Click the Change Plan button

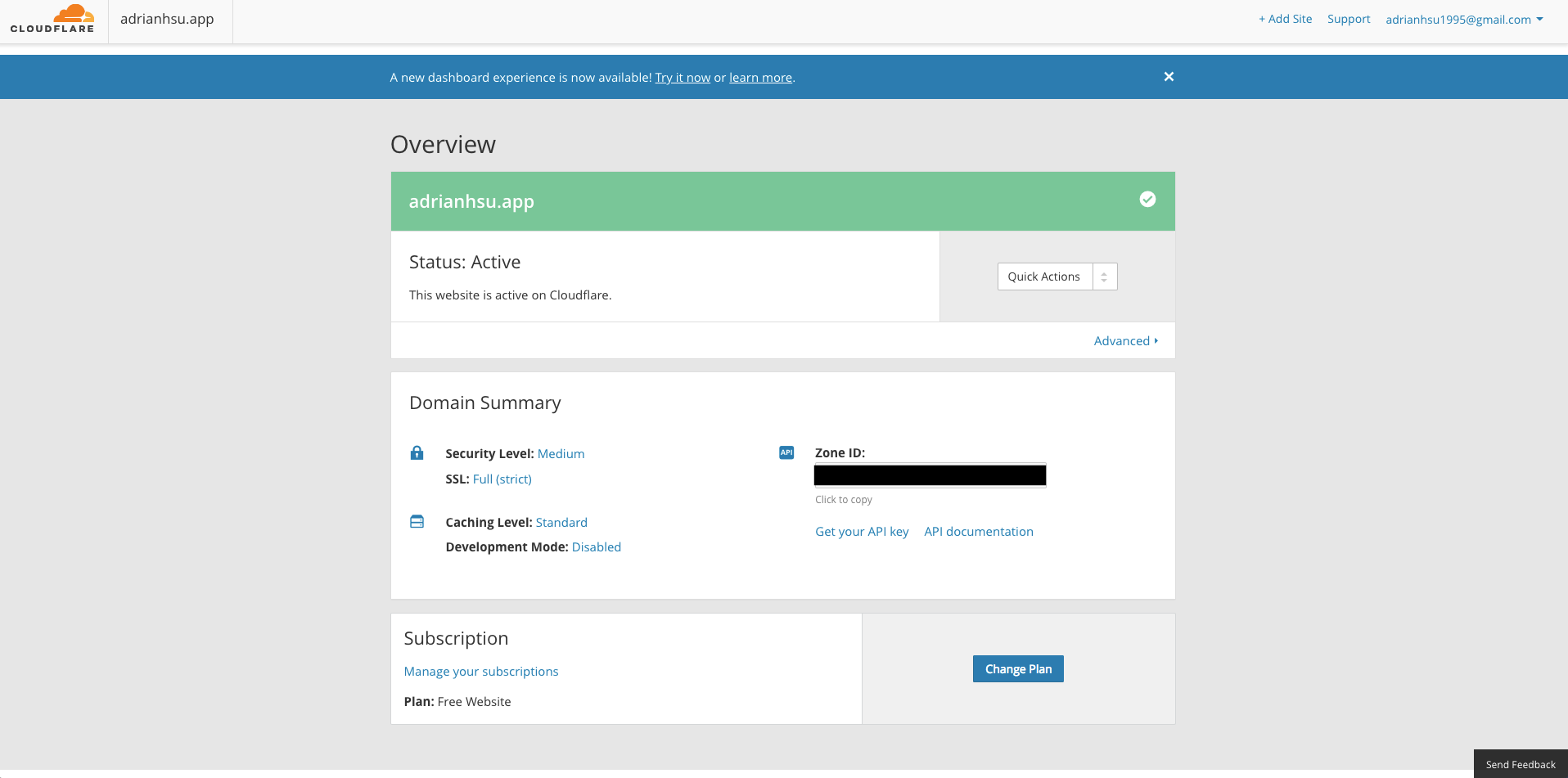[1018, 668]
